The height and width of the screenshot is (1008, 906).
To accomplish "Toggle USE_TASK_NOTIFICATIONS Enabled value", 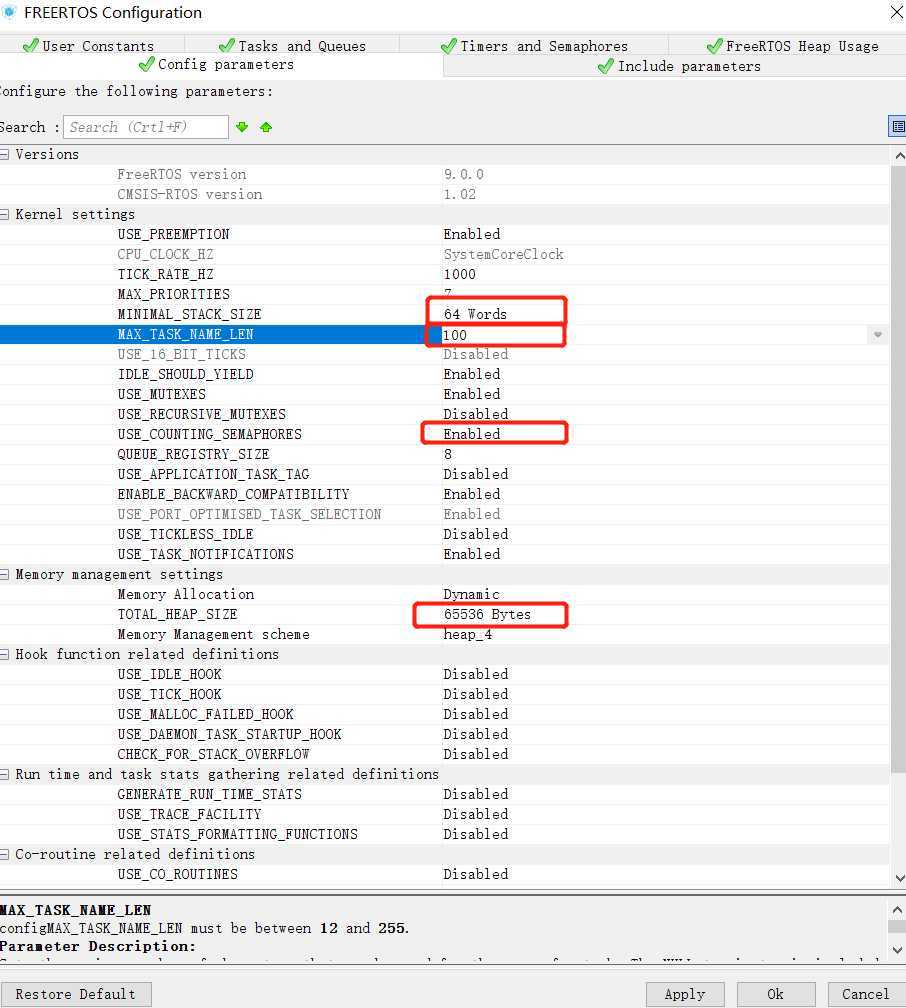I will tap(471, 554).
